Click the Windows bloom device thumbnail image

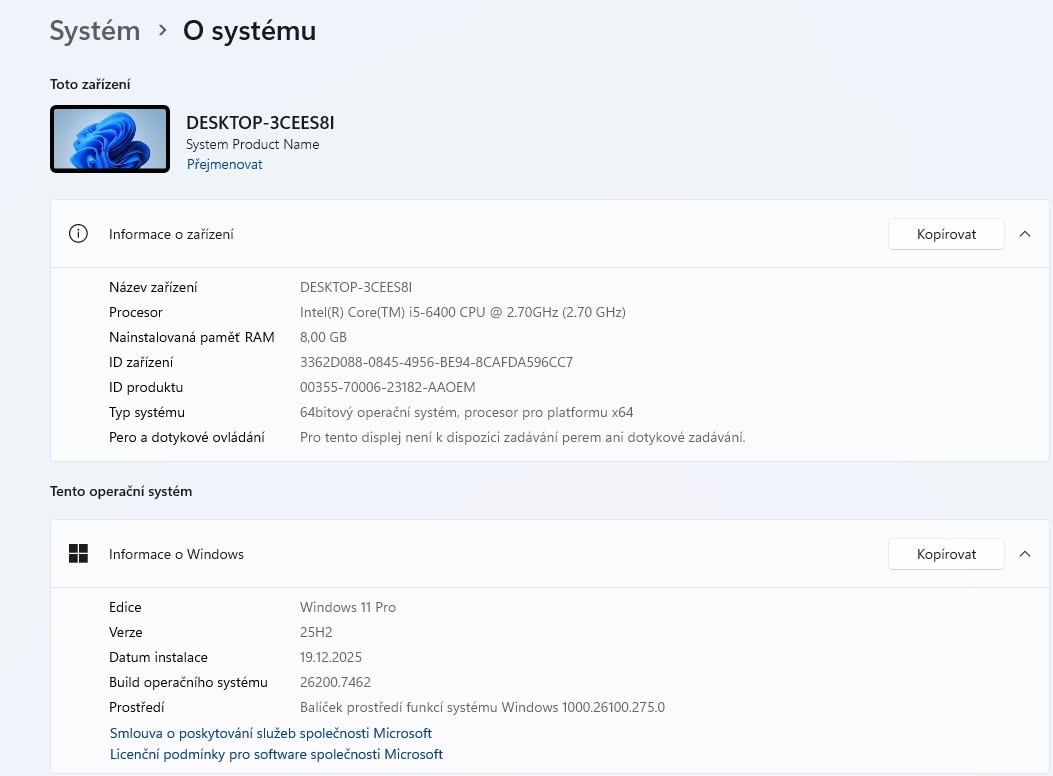pyautogui.click(x=110, y=138)
